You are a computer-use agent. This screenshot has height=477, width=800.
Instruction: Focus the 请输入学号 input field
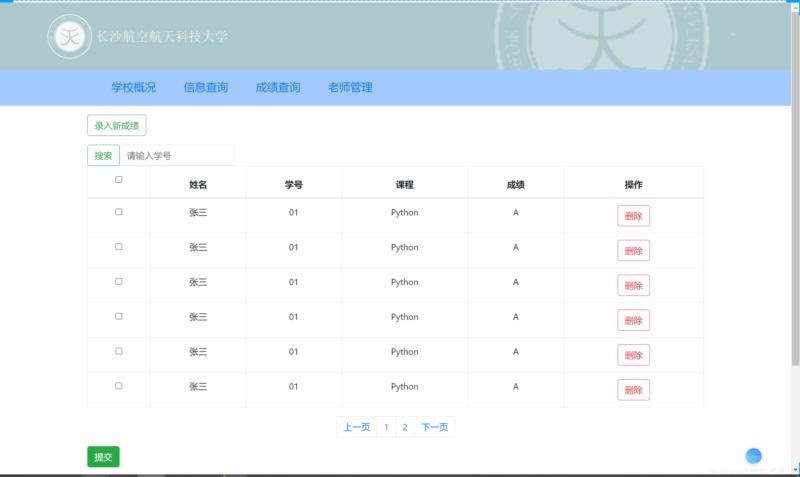[177, 156]
